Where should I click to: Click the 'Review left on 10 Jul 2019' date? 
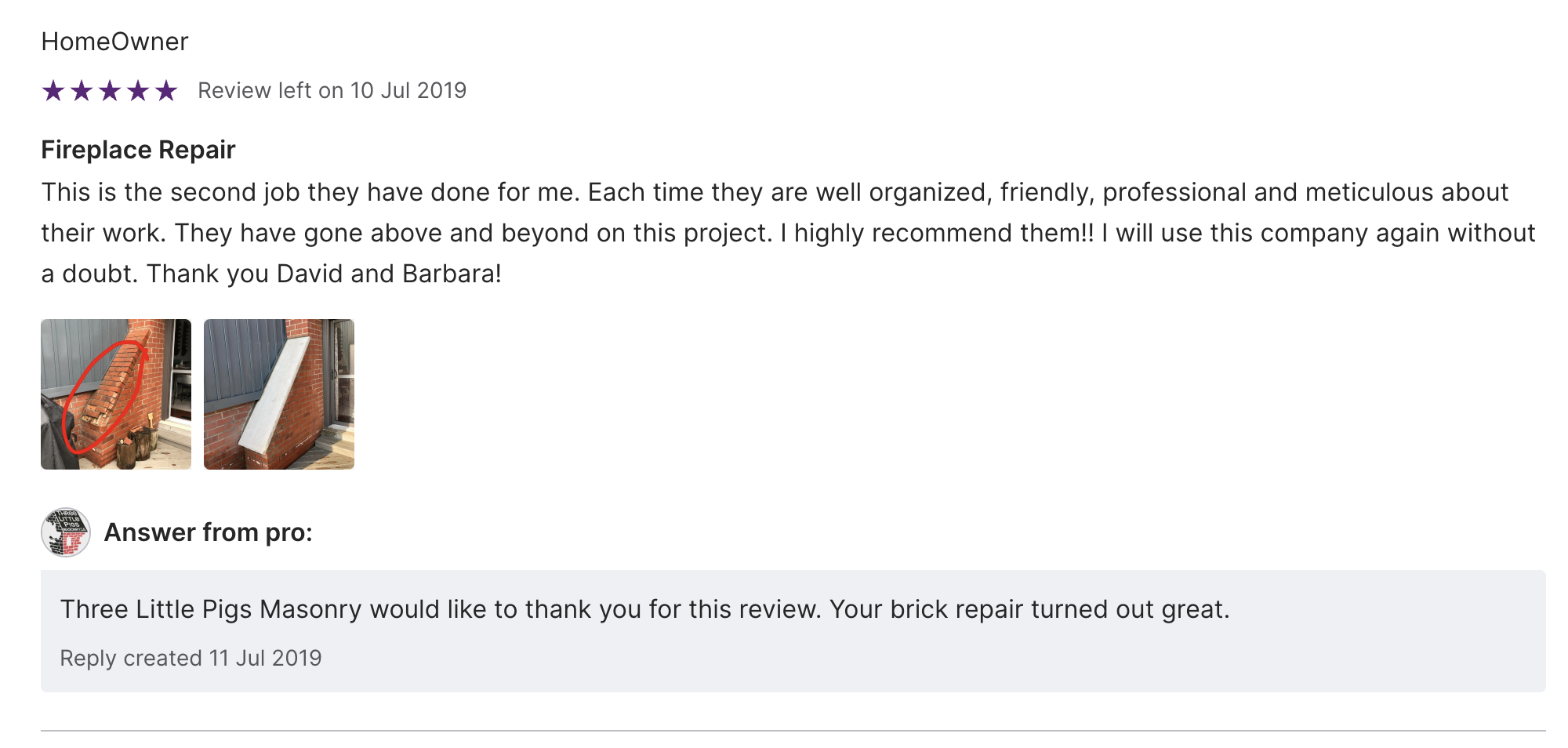(332, 91)
